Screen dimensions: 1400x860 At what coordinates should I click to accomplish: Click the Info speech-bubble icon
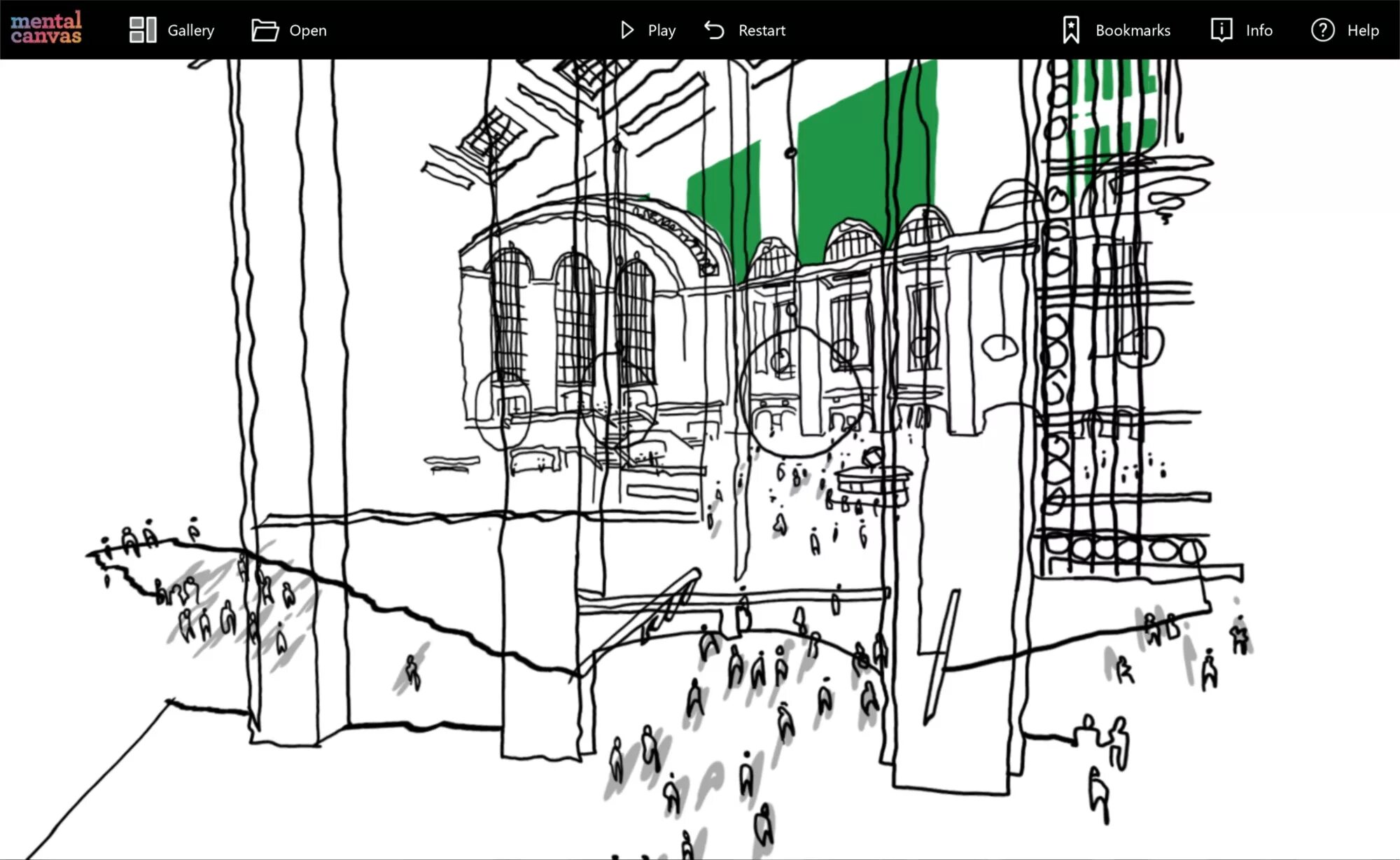click(x=1221, y=30)
